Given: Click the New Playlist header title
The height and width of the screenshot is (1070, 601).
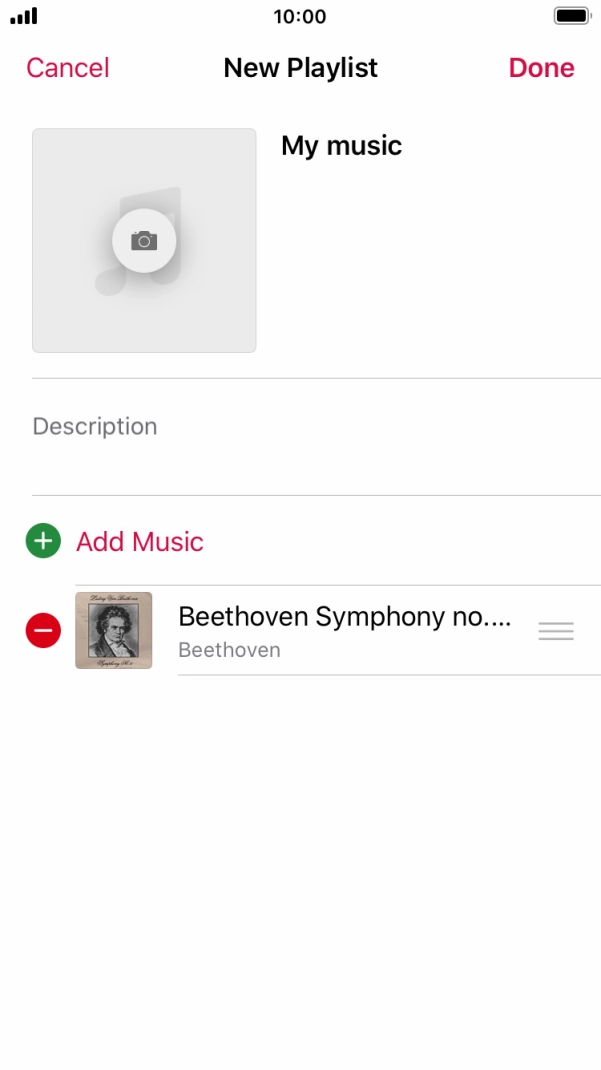Looking at the screenshot, I should point(301,68).
